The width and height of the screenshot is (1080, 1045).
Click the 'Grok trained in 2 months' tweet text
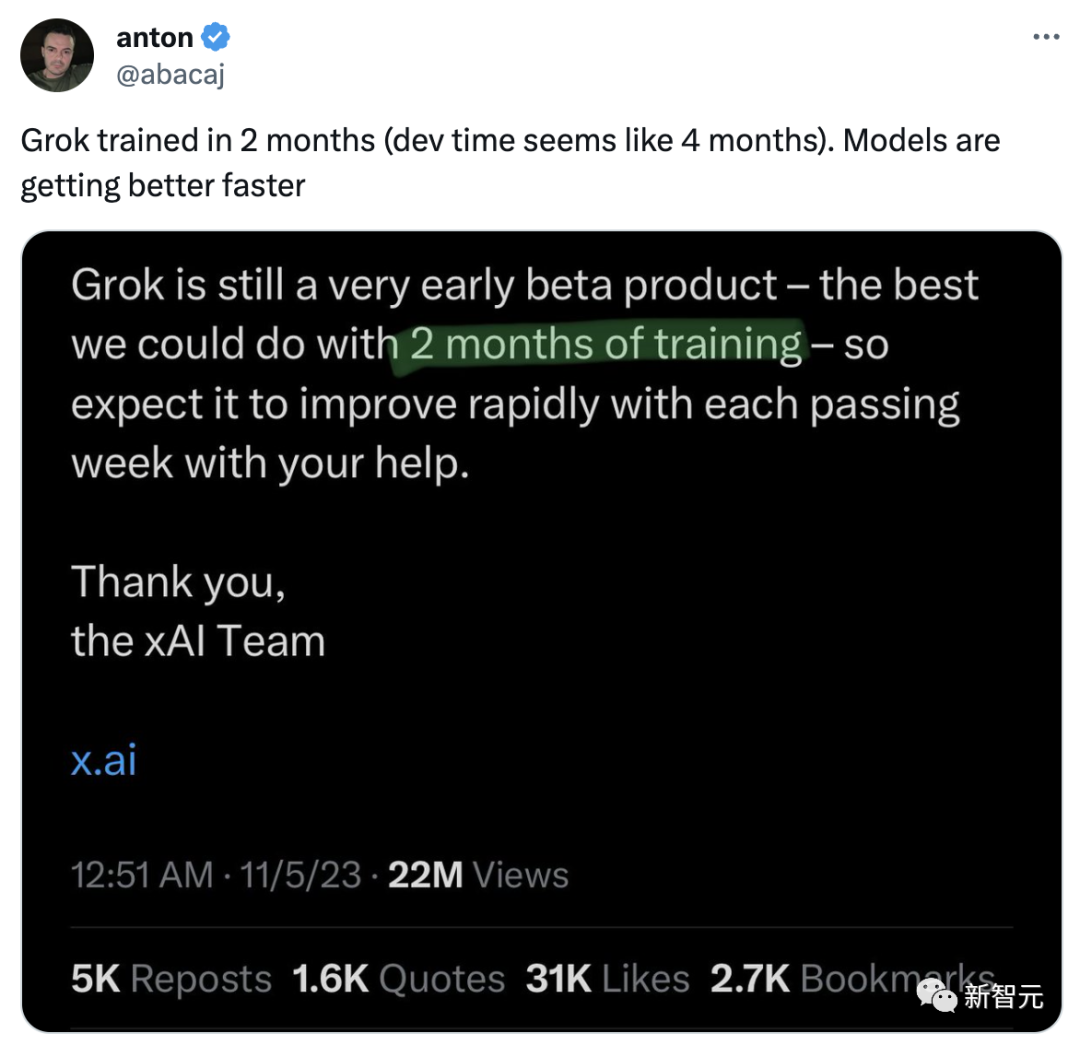click(x=510, y=163)
